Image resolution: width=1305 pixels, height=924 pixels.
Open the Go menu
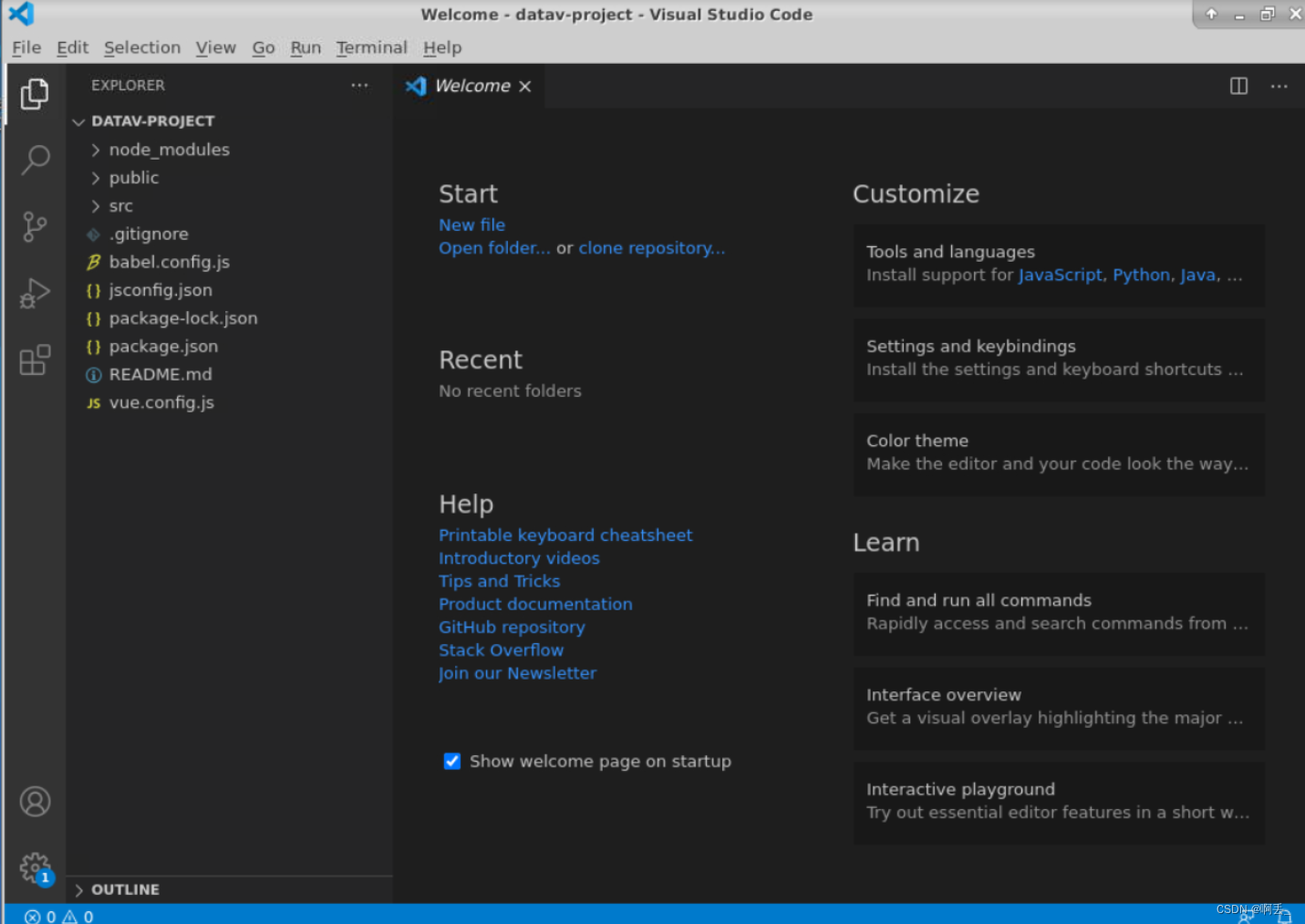coord(264,47)
